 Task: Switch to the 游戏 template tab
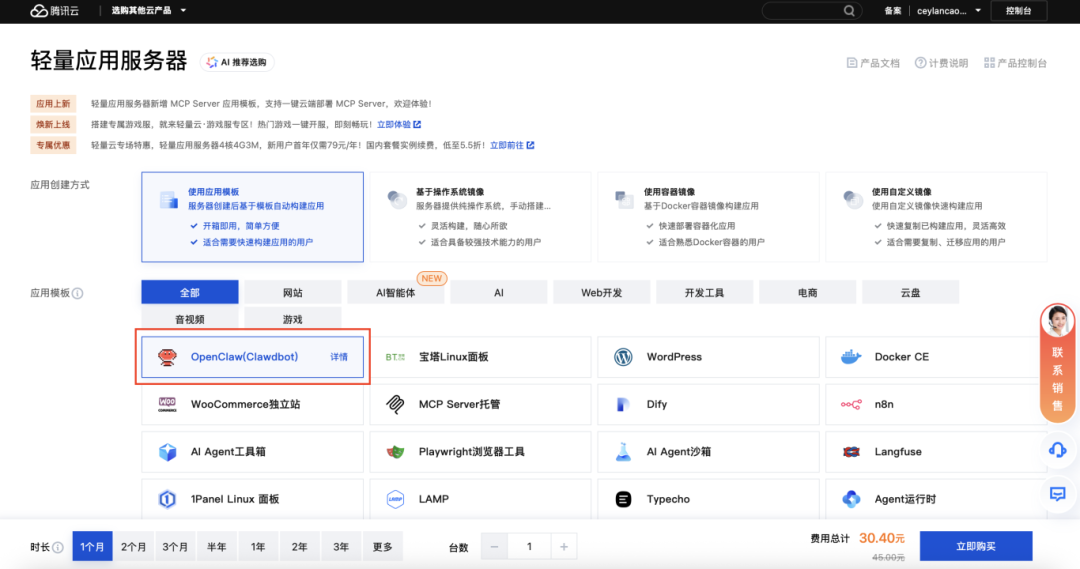click(x=293, y=319)
